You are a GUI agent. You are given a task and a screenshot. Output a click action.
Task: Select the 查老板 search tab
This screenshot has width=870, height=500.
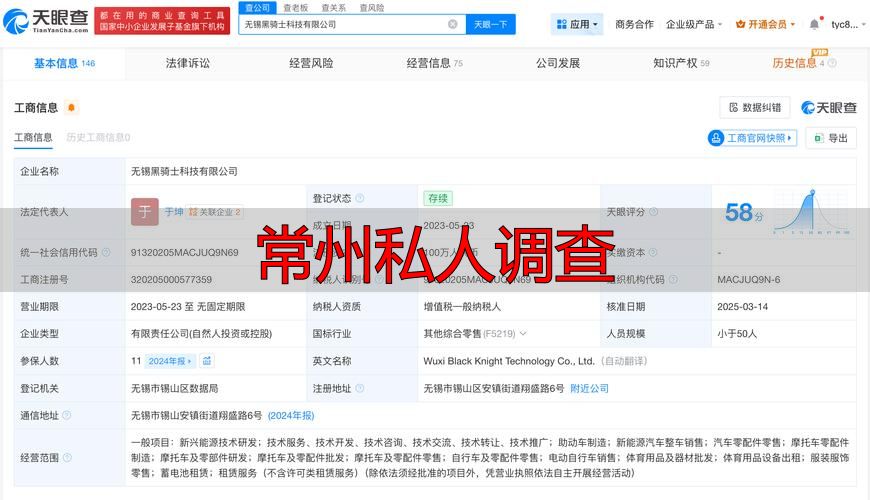pos(296,8)
